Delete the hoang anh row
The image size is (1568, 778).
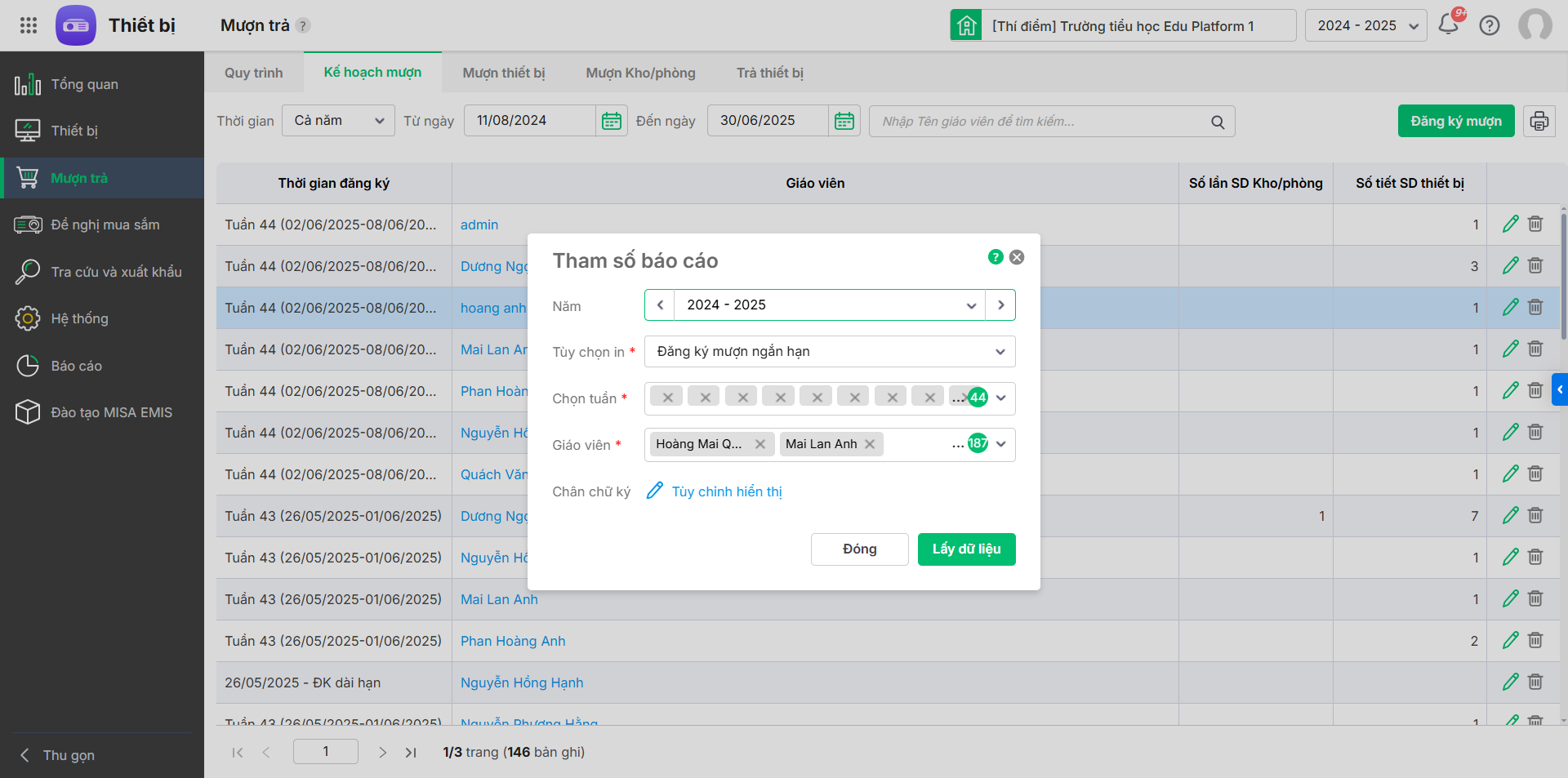coord(1535,307)
